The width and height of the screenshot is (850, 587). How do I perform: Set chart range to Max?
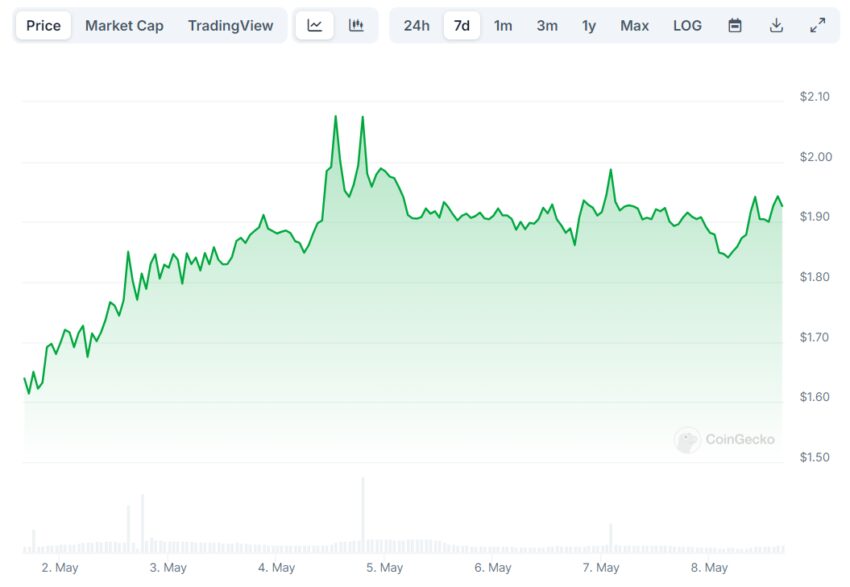[634, 25]
